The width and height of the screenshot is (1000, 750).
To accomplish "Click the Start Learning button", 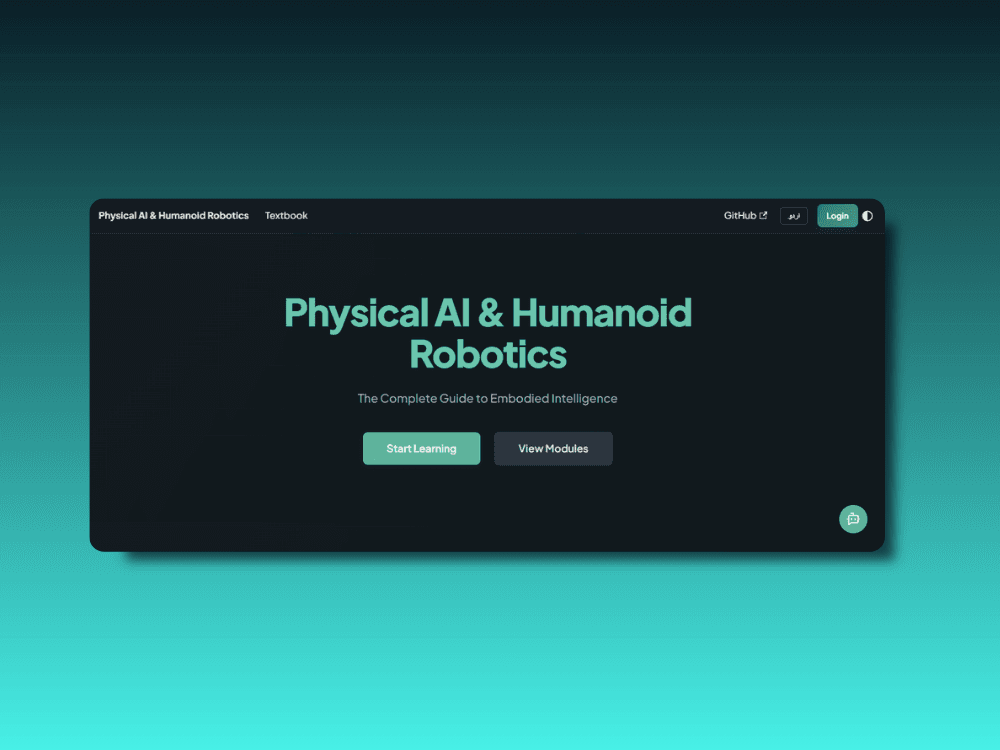I will [422, 448].
